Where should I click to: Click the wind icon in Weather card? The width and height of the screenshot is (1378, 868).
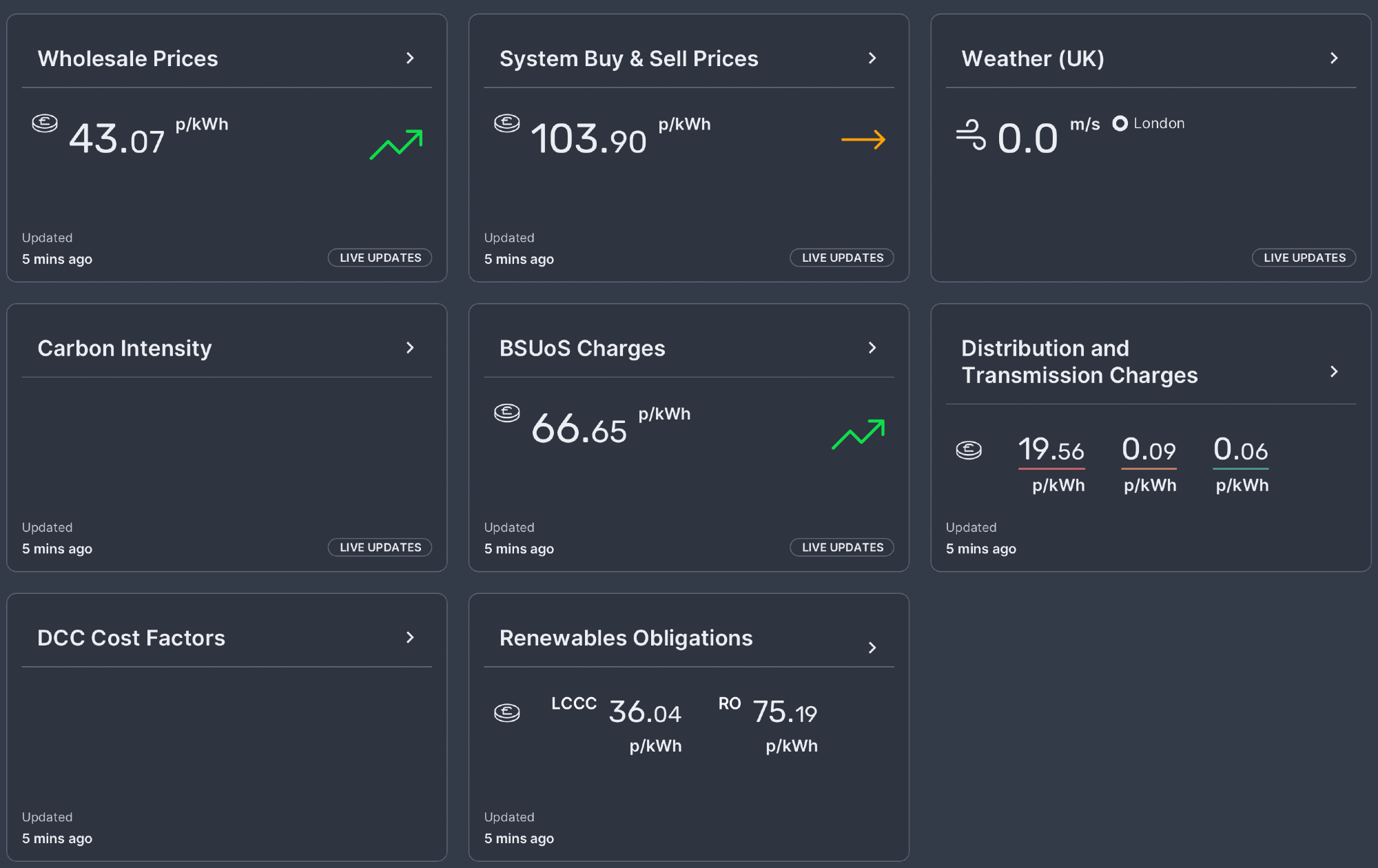[x=970, y=134]
